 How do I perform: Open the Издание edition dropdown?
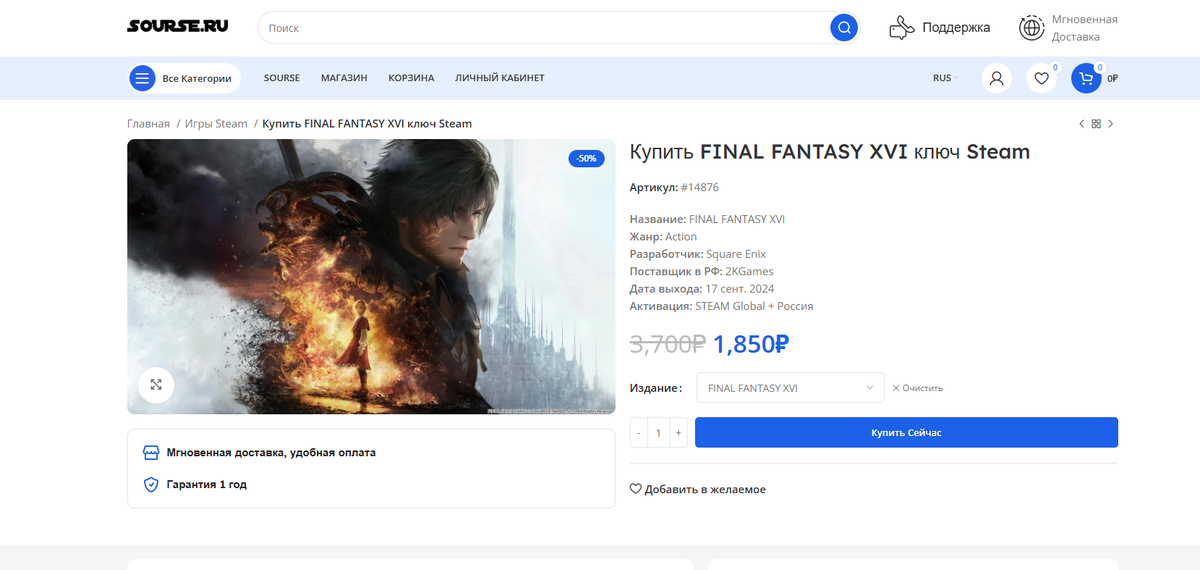coord(790,388)
